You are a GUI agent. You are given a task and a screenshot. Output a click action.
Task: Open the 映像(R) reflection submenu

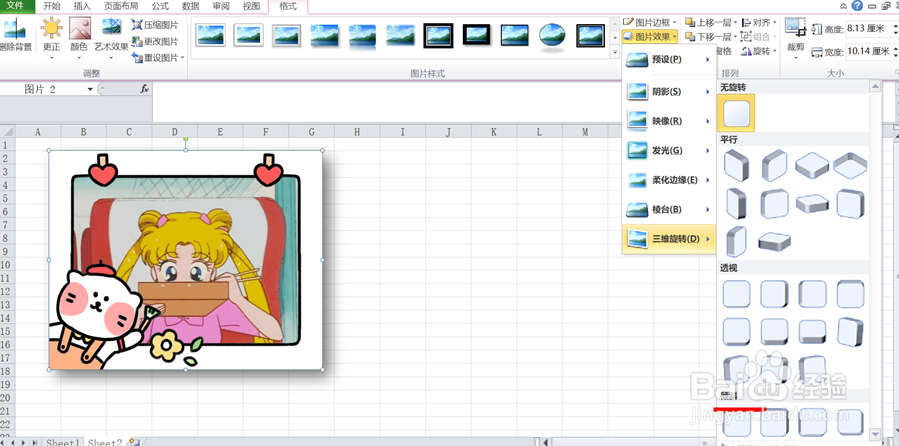pos(669,121)
